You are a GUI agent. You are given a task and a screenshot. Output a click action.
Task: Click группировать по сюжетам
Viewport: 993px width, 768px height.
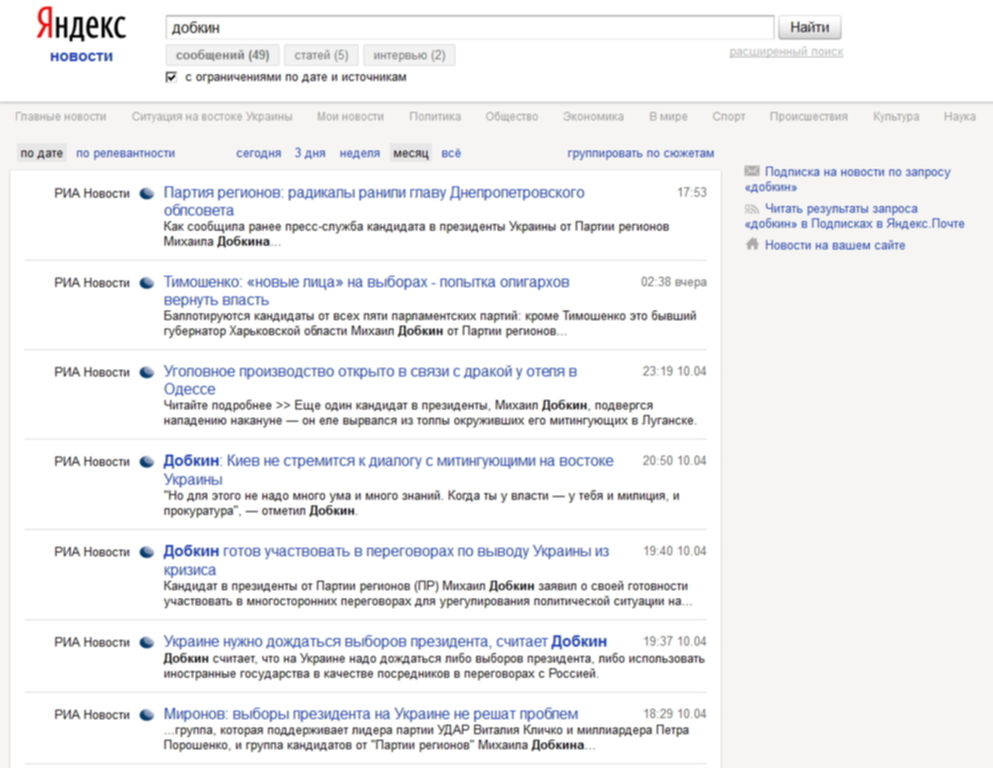coord(640,153)
